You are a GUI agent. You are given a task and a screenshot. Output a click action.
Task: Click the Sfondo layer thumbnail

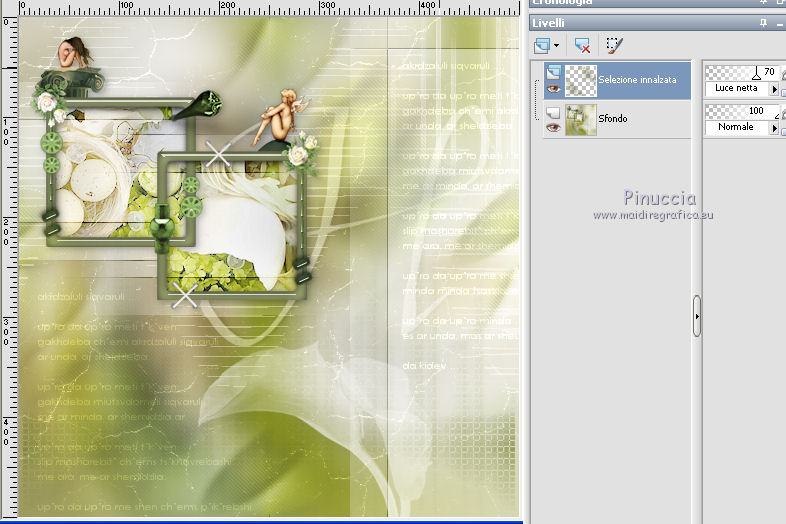[581, 119]
